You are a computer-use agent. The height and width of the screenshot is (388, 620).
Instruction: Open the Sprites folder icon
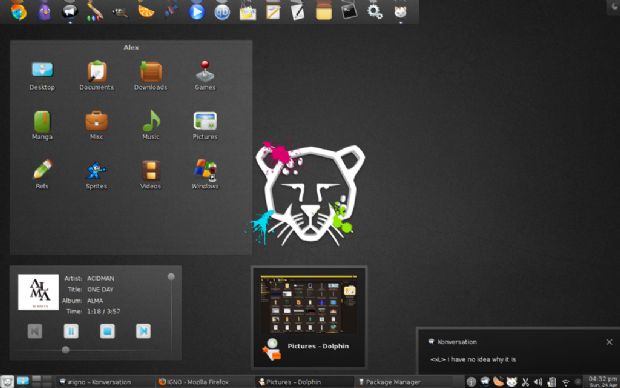click(x=96, y=174)
